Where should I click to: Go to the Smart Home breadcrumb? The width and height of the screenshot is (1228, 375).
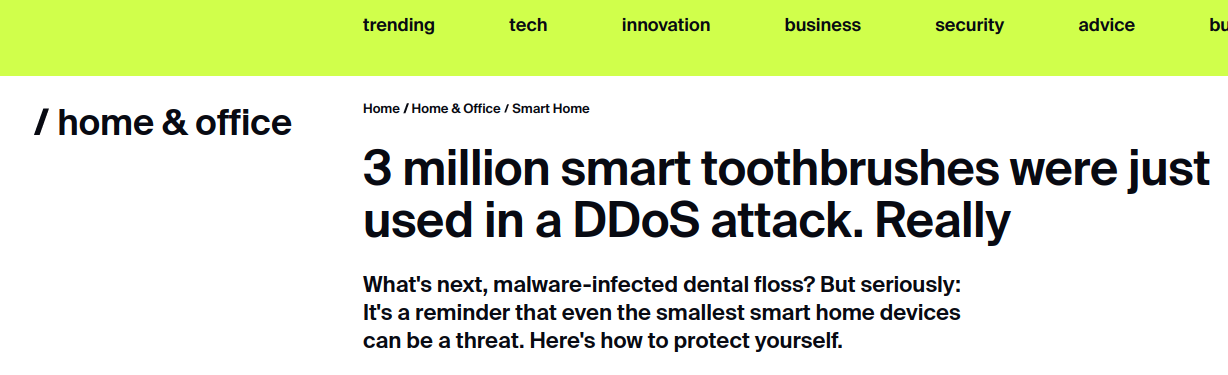pyautogui.click(x=551, y=108)
